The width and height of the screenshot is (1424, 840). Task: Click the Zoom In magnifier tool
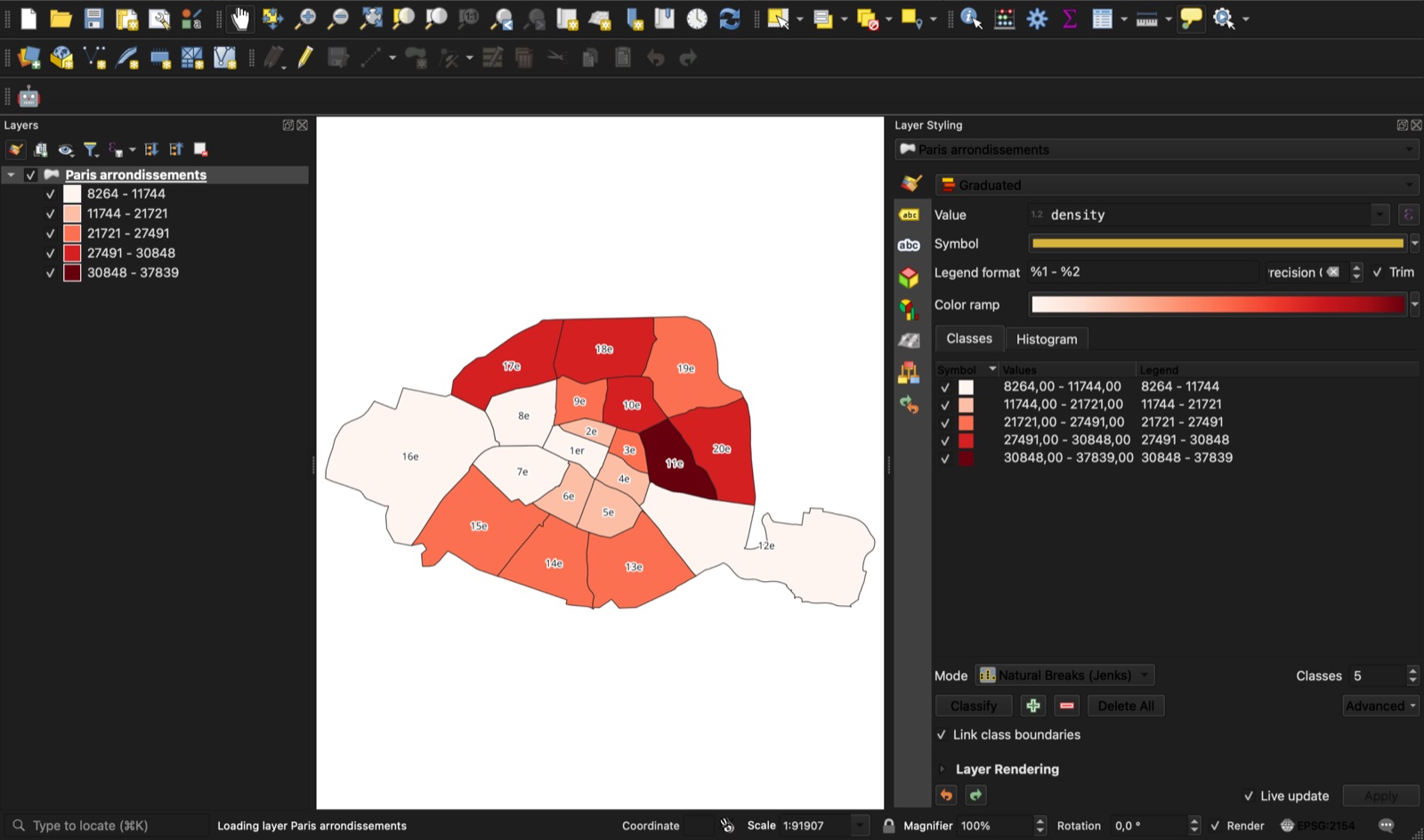point(305,19)
